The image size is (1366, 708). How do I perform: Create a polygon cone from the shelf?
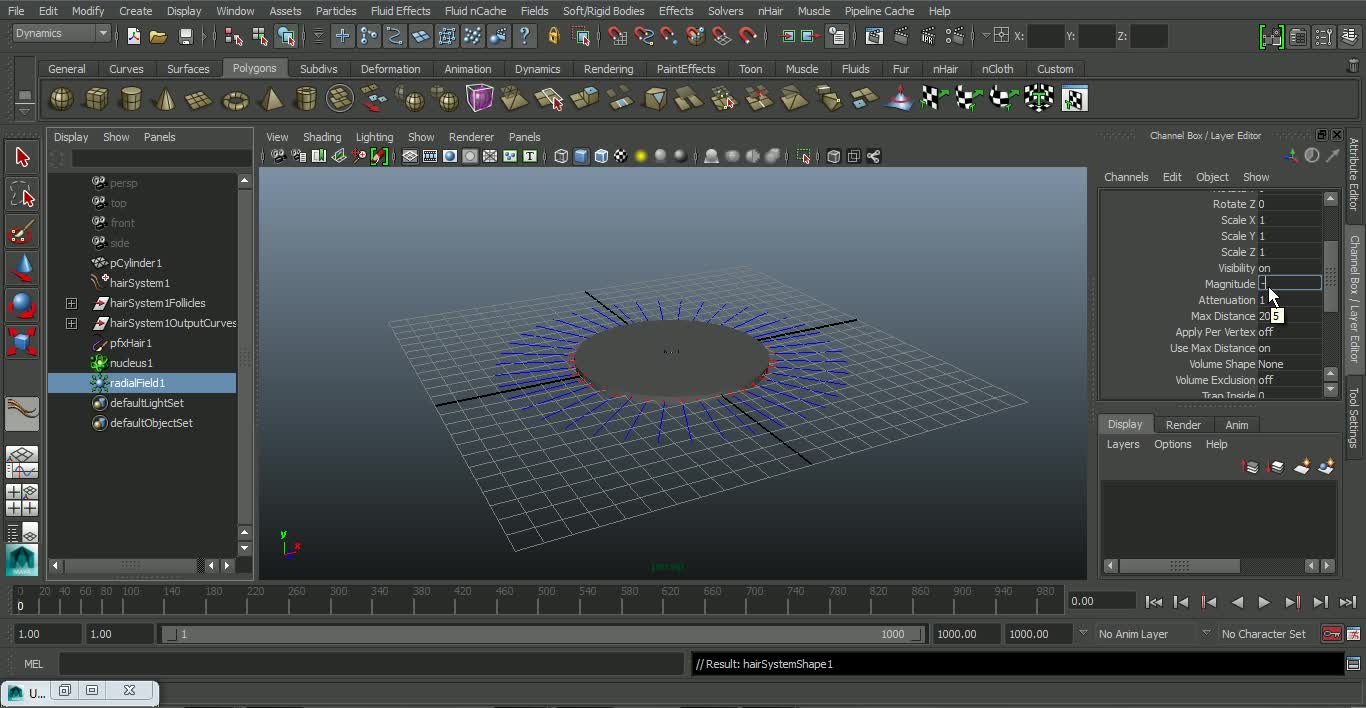[166, 99]
